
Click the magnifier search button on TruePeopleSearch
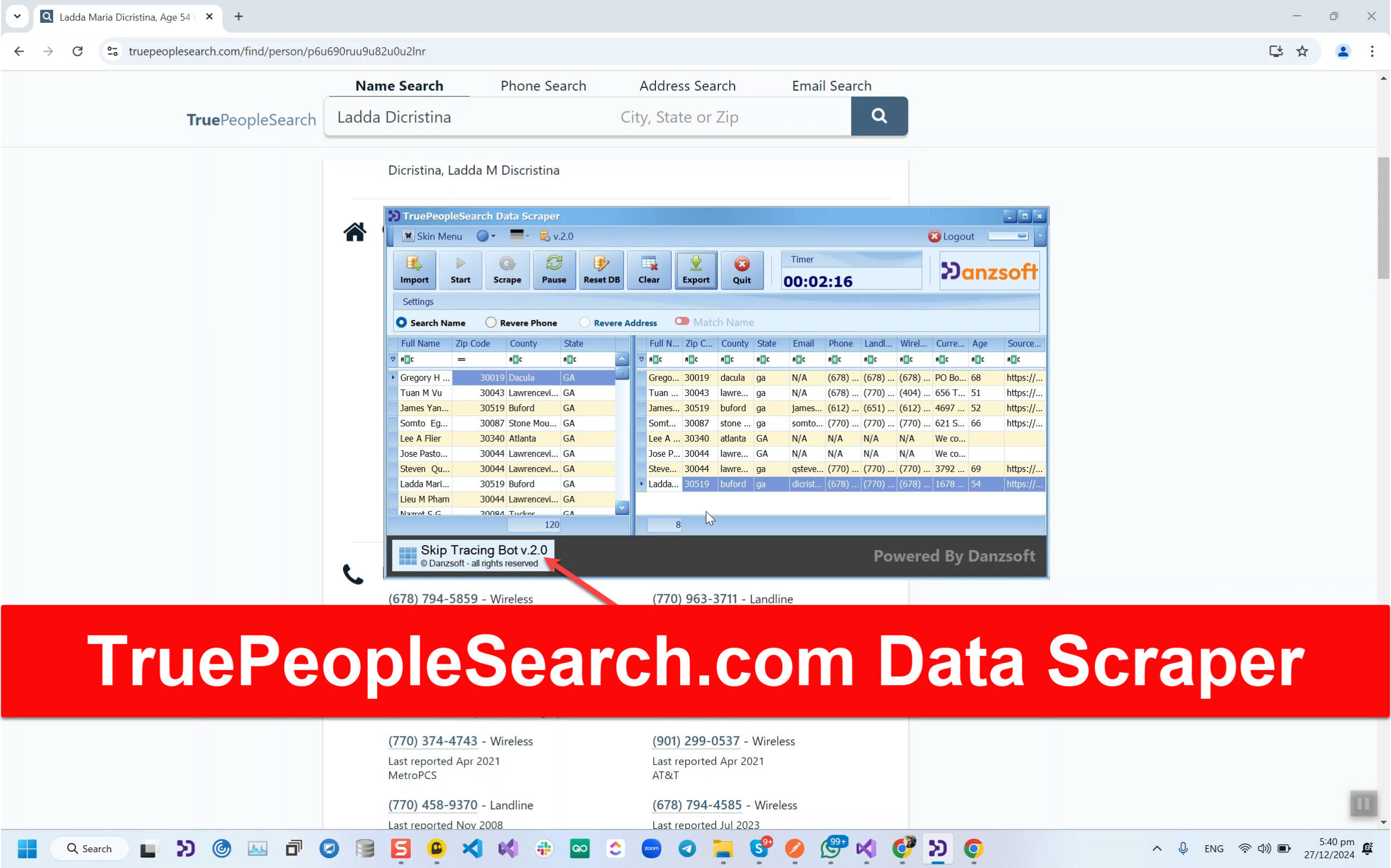coord(879,116)
